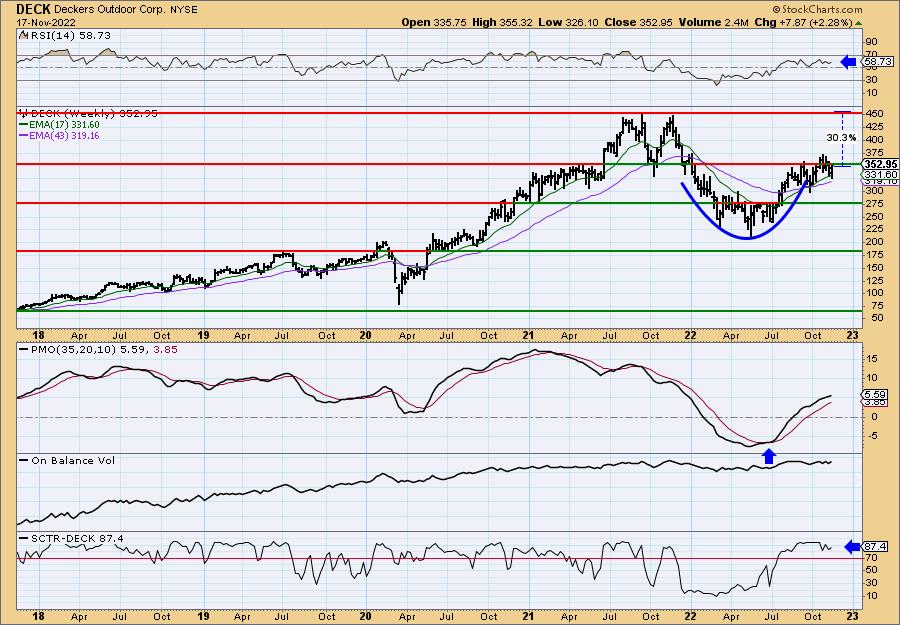Image resolution: width=900 pixels, height=625 pixels.
Task: Click the 352.95 price tag on right axis
Action: (879, 164)
